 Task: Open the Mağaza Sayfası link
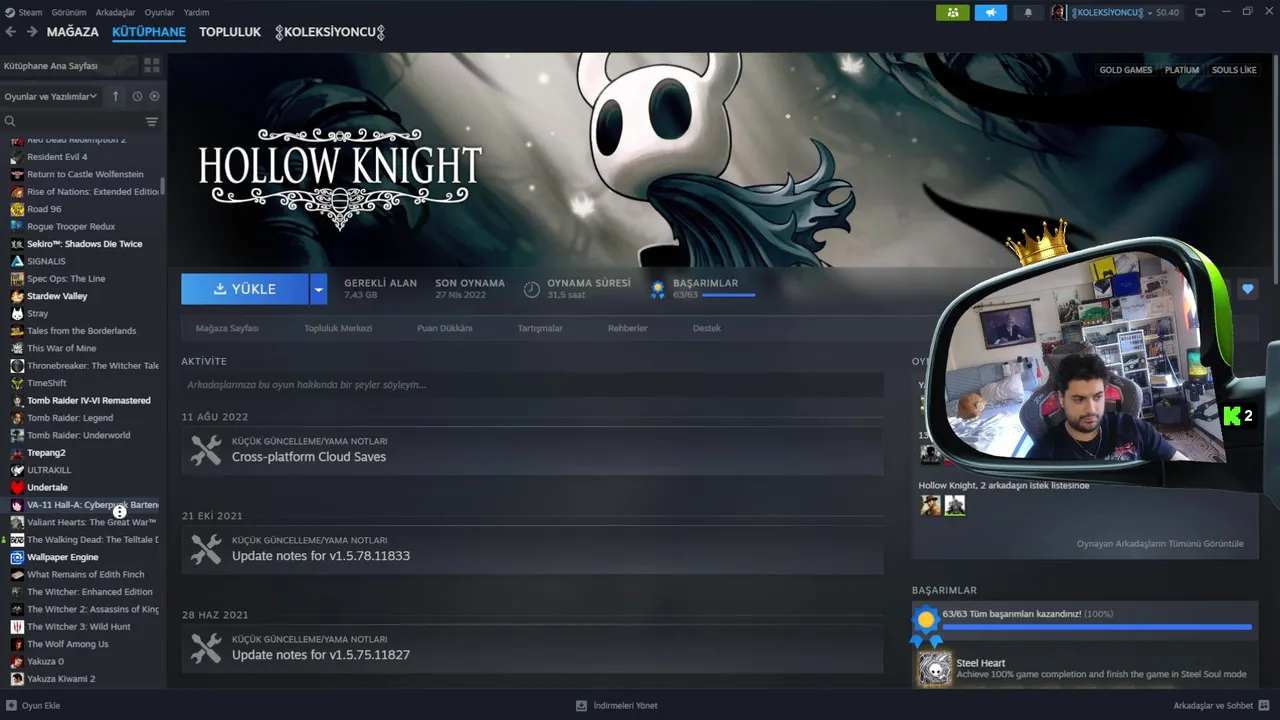pos(227,328)
